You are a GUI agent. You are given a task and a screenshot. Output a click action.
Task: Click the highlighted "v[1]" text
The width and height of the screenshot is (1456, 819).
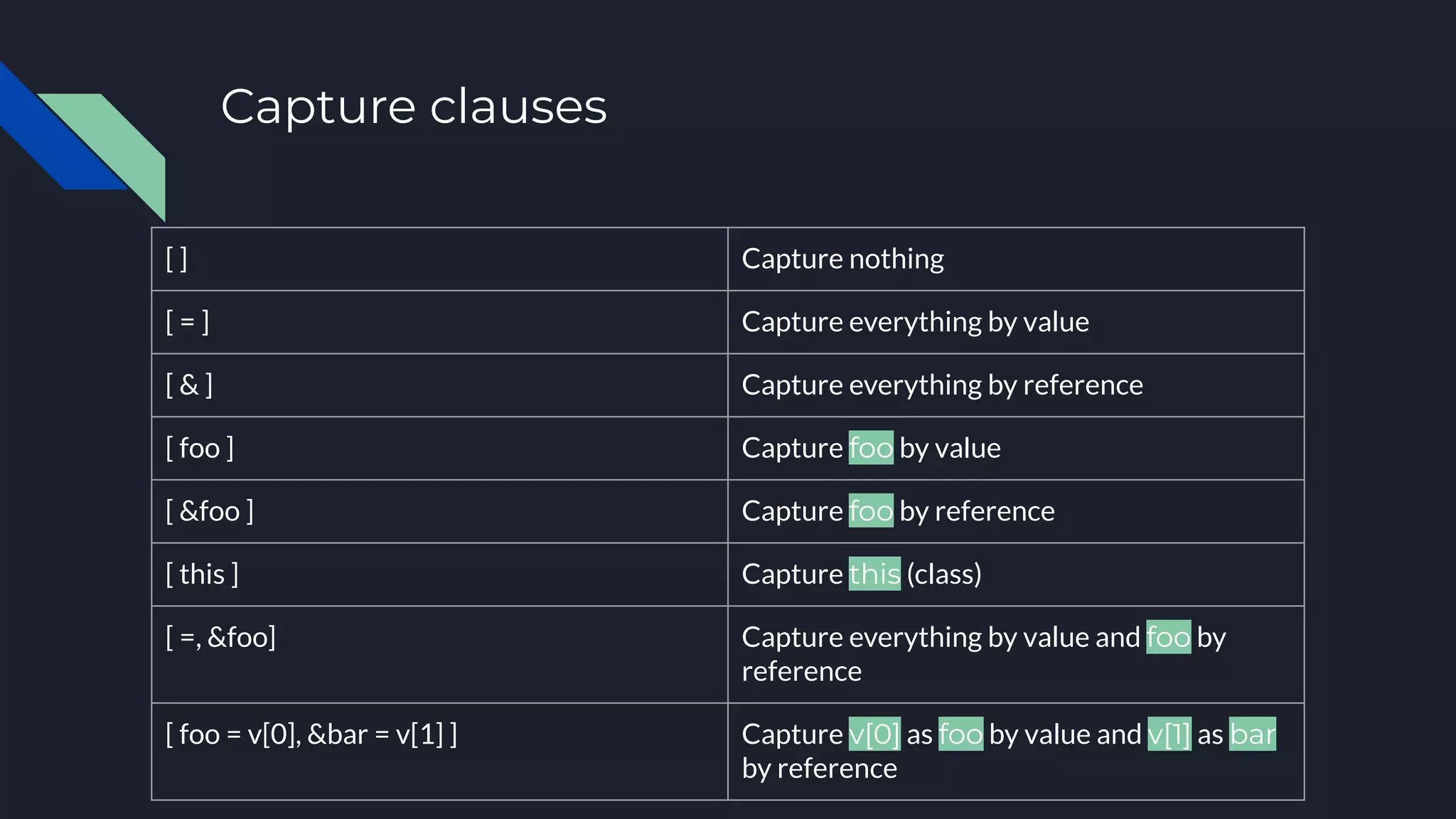(x=1169, y=734)
